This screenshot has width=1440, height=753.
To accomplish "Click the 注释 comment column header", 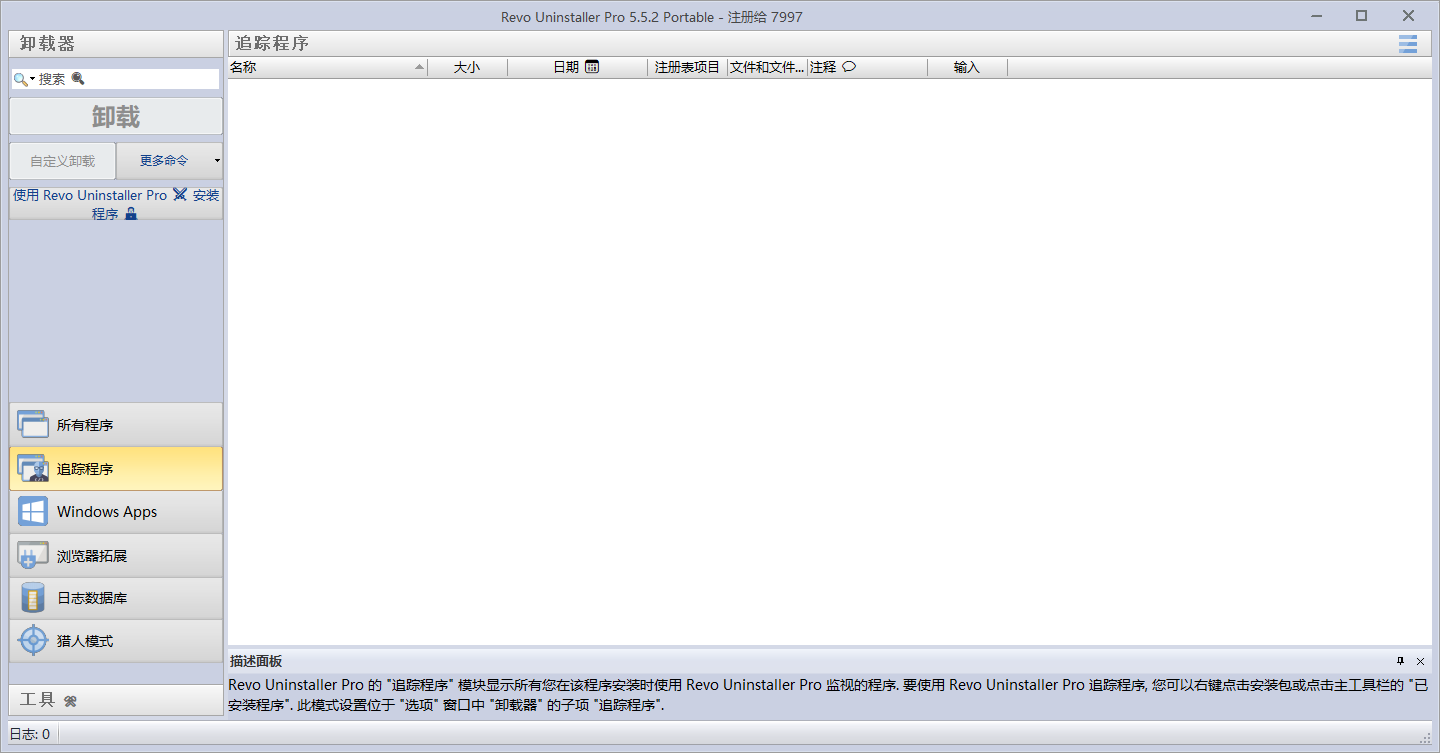I will tap(868, 67).
